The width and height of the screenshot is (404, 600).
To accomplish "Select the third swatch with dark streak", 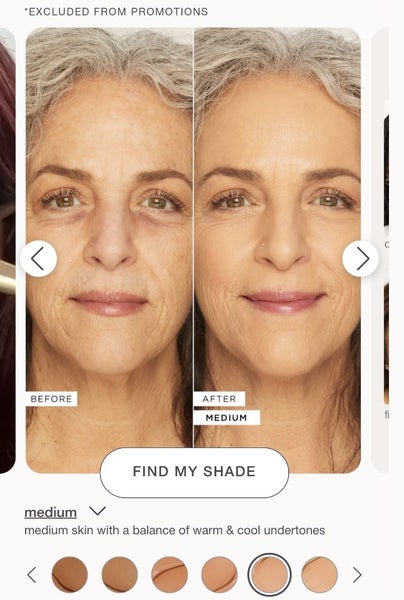I will pos(169,575).
